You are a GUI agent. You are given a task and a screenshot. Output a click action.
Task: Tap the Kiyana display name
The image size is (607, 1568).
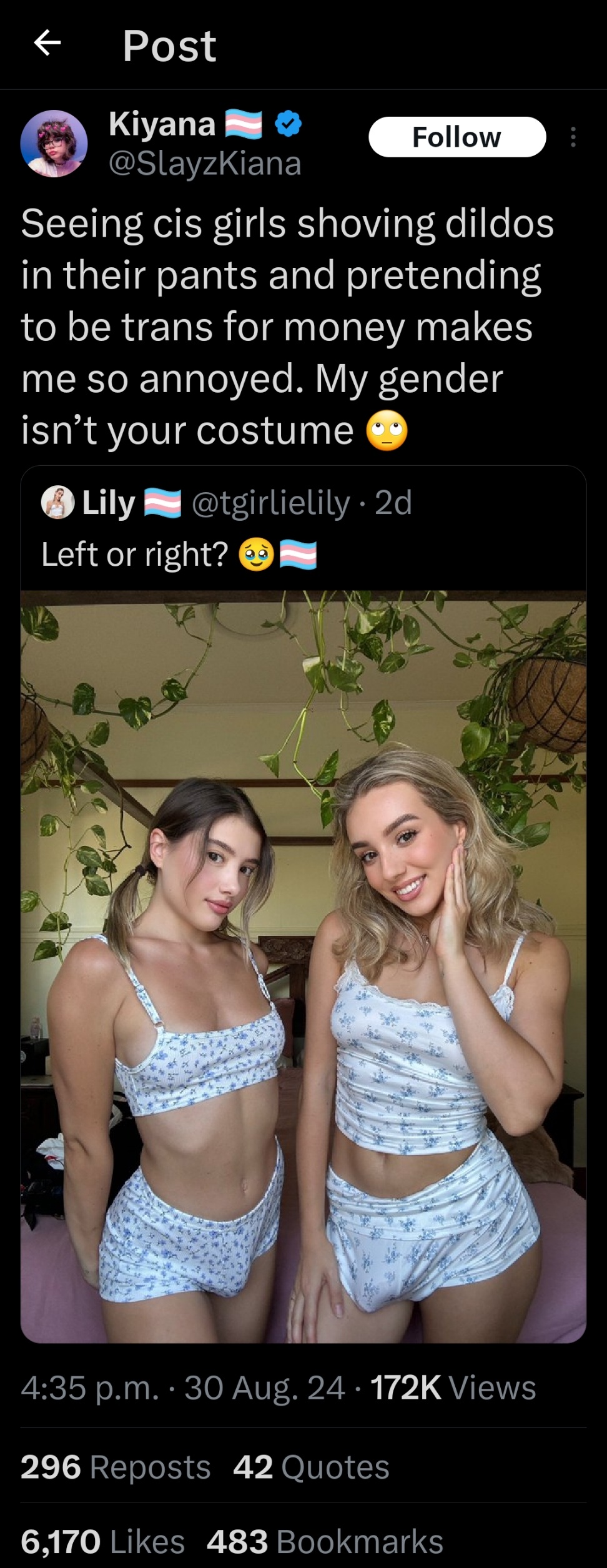(x=162, y=124)
